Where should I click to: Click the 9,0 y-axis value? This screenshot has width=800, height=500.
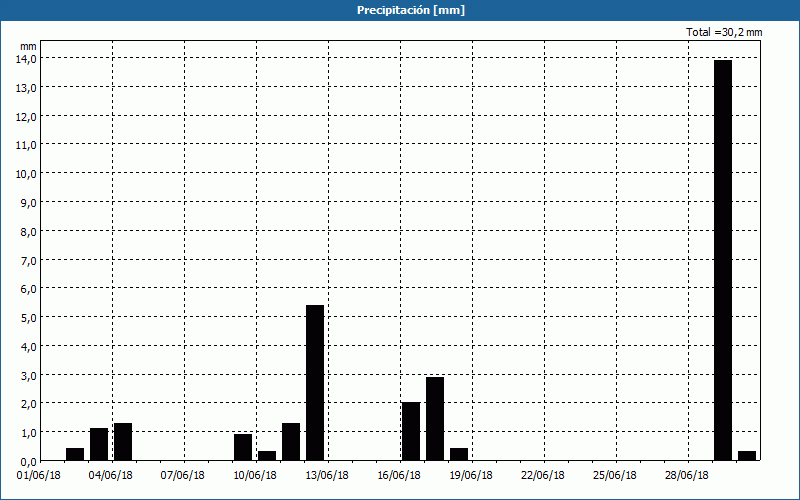pos(29,203)
